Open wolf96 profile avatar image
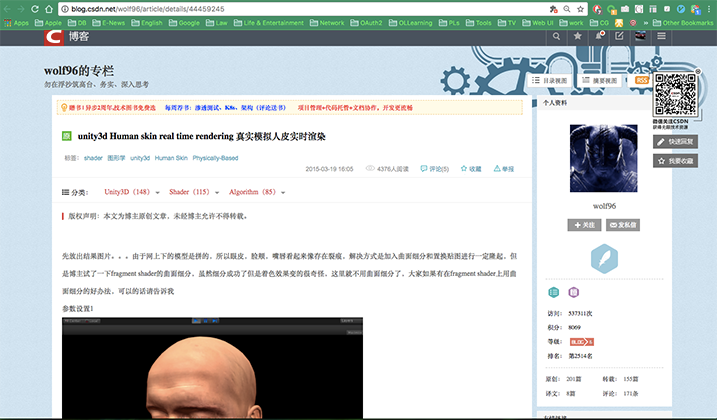The width and height of the screenshot is (717, 420). 604,158
